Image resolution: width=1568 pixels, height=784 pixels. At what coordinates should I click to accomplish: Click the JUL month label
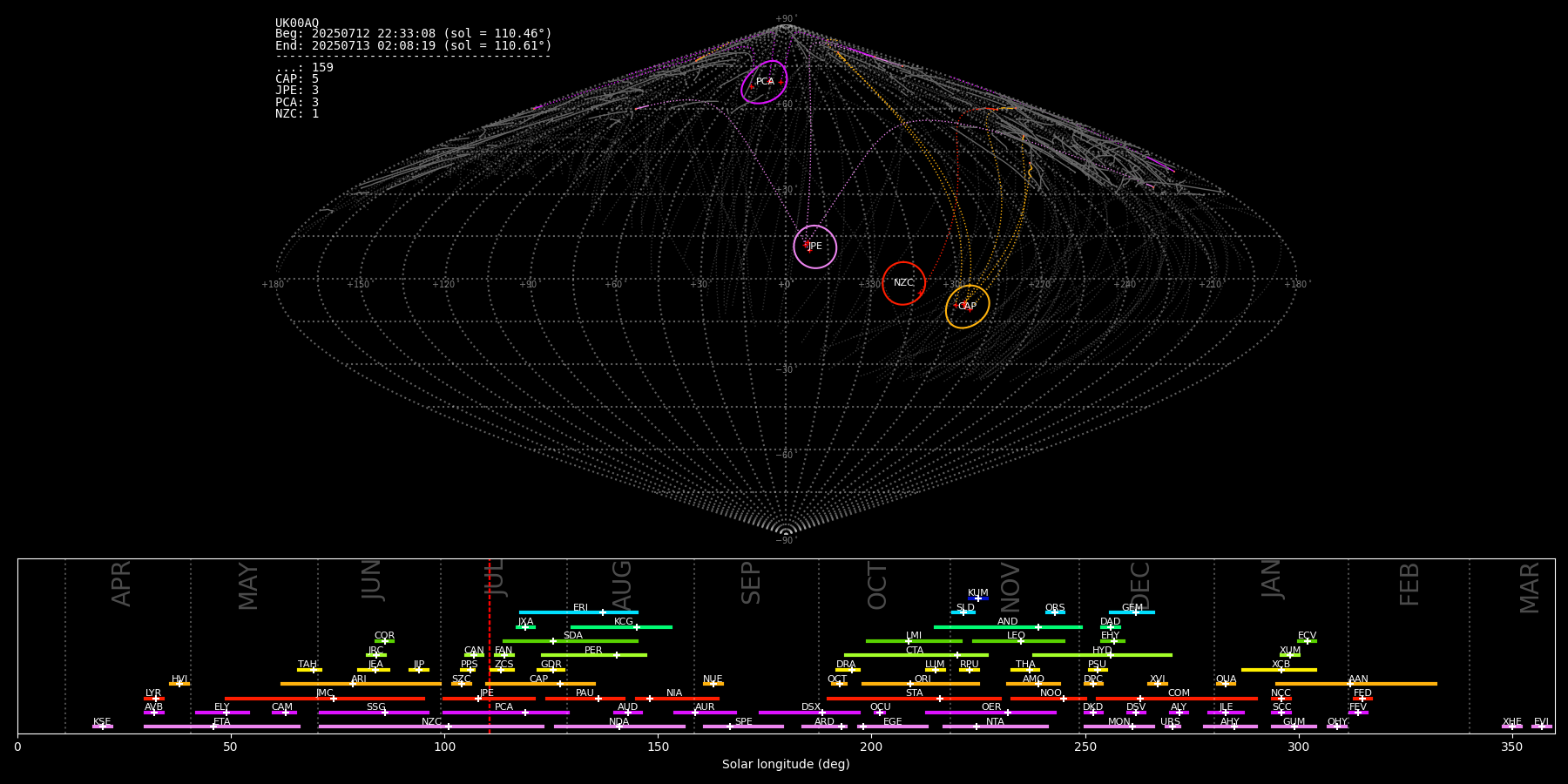pyautogui.click(x=495, y=578)
